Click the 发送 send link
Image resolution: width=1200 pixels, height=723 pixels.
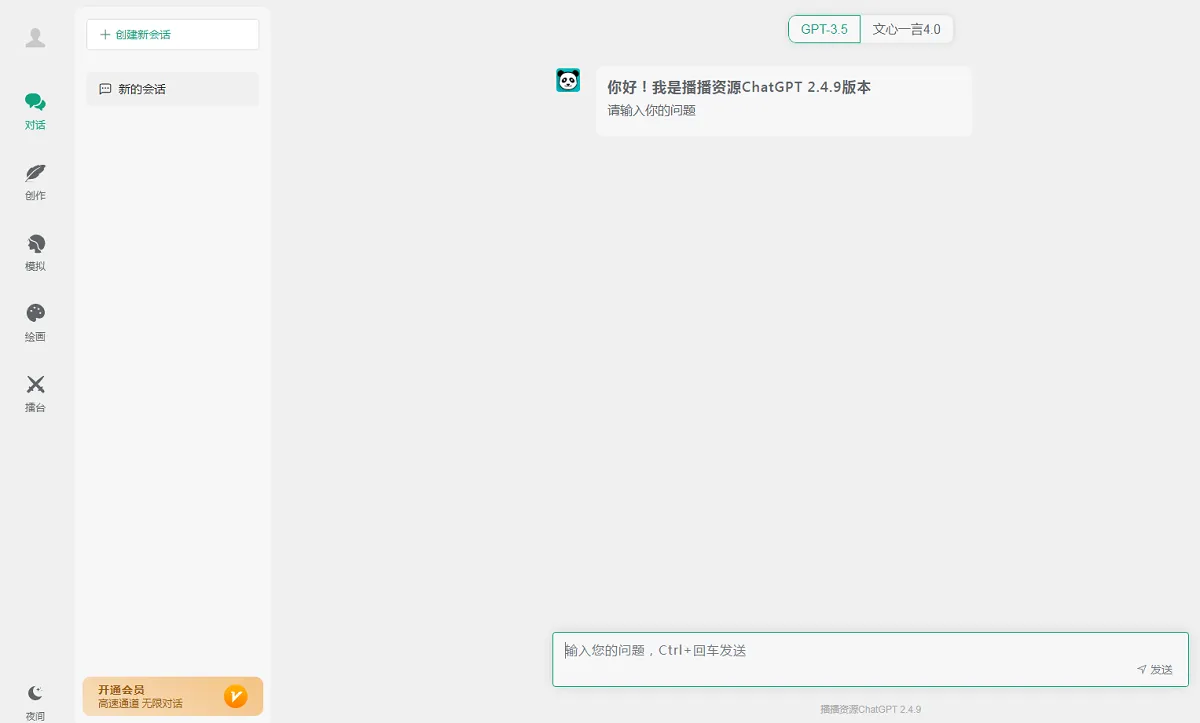(1160, 670)
